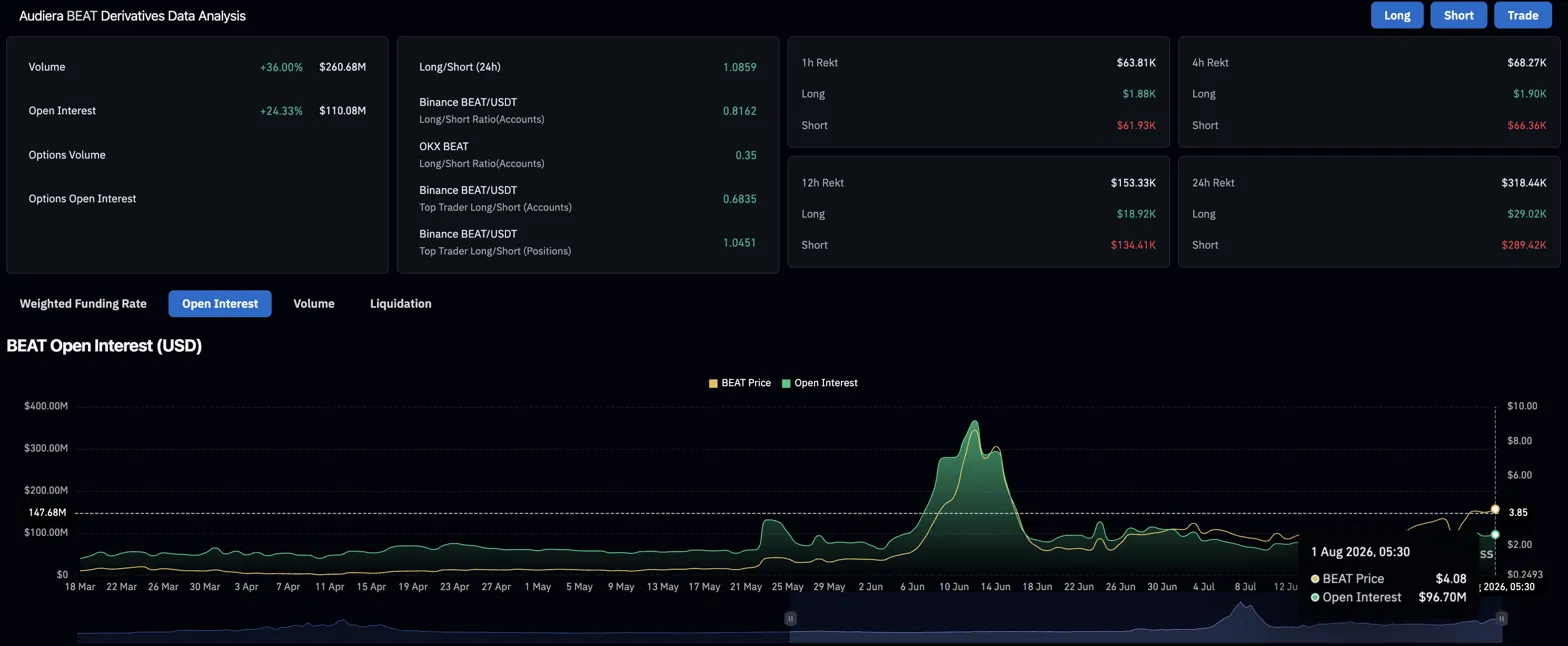The height and width of the screenshot is (646, 1568).
Task: Click the 1h Short value $61.93K
Action: click(x=1136, y=125)
